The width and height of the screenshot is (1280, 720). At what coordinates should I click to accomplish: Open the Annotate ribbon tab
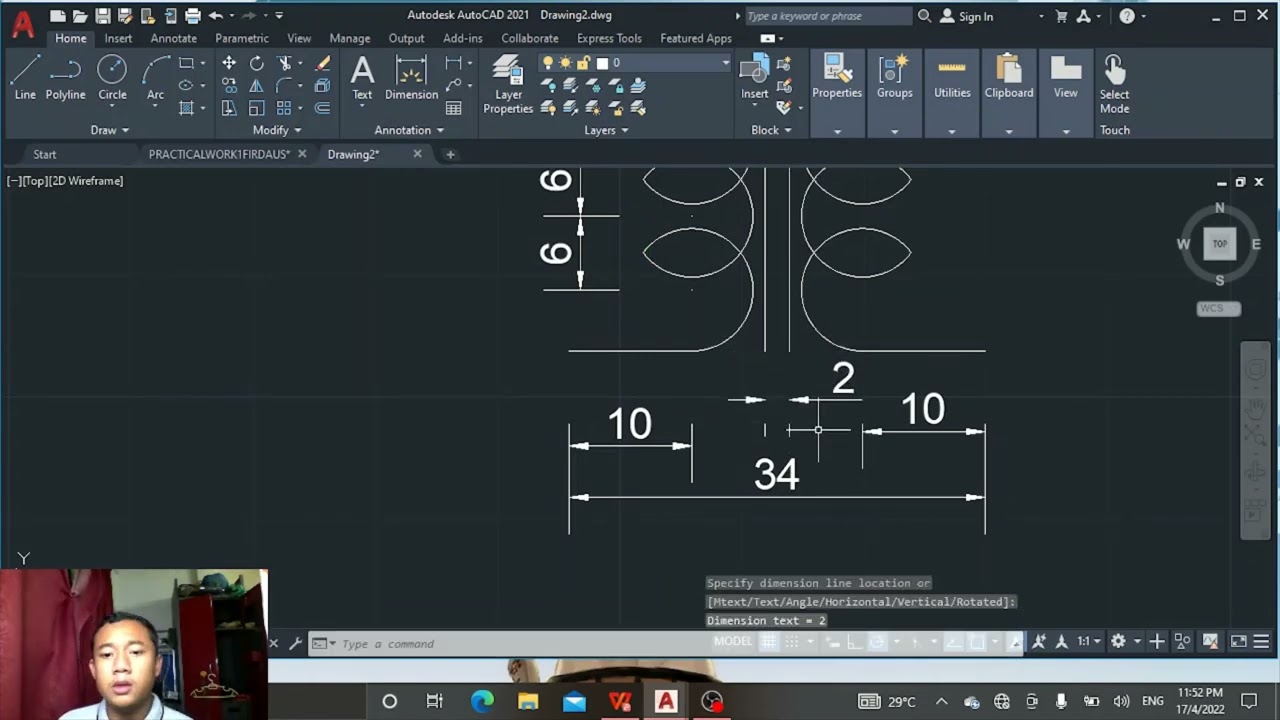pos(174,38)
